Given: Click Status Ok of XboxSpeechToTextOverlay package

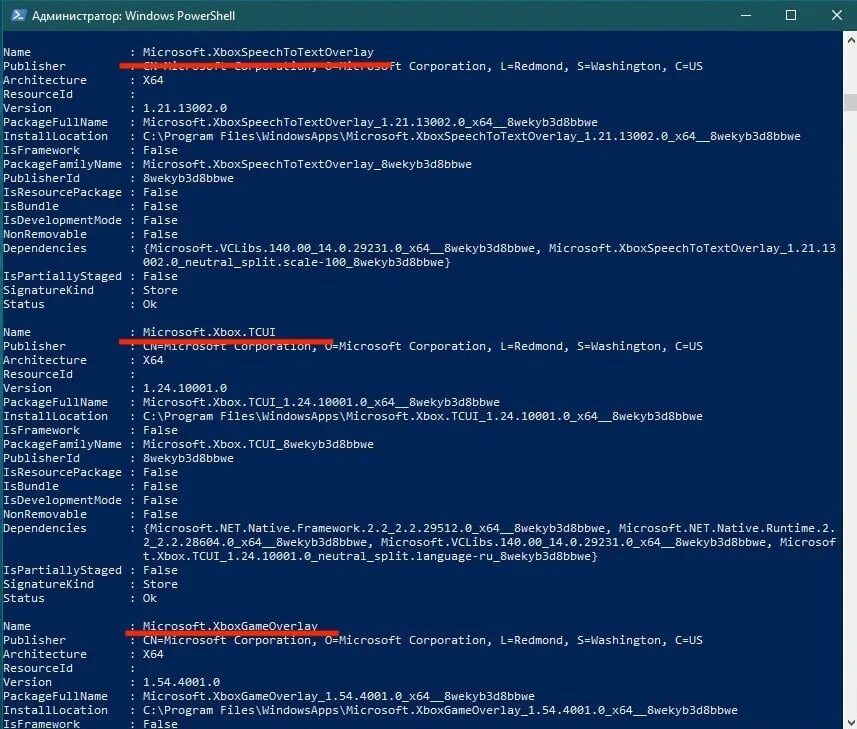Looking at the screenshot, I should click(x=150, y=304).
